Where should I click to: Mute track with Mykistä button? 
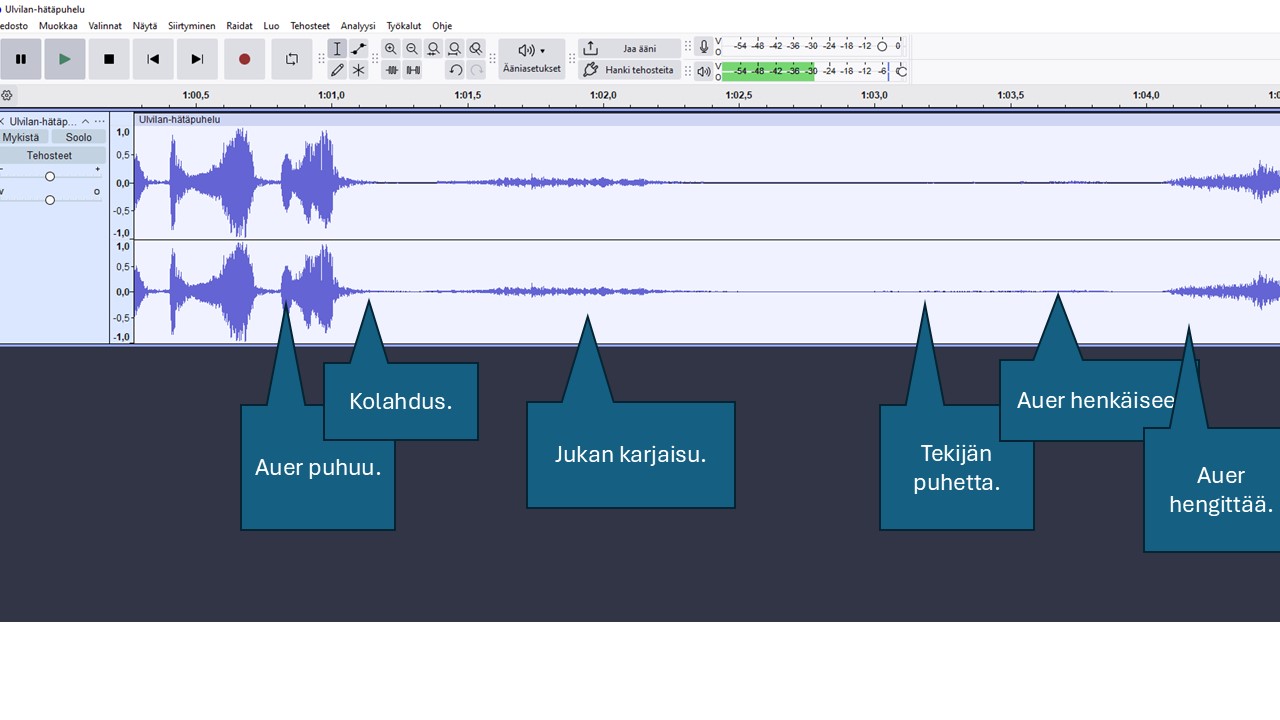click(x=21, y=137)
